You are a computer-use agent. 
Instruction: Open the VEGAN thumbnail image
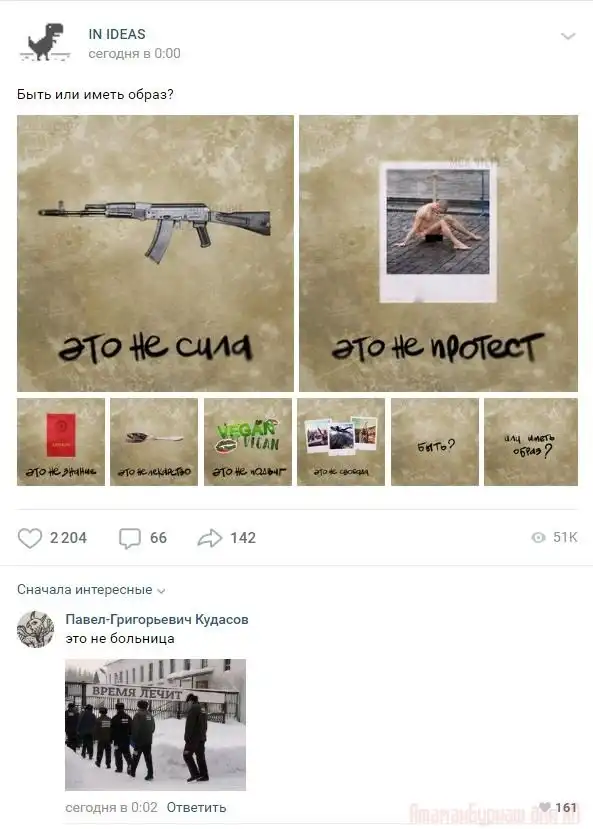click(x=248, y=442)
